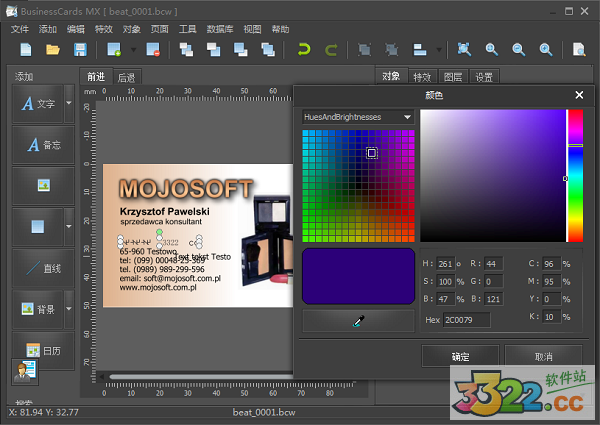Click the R red value field
The image size is (600, 425).
494,264
